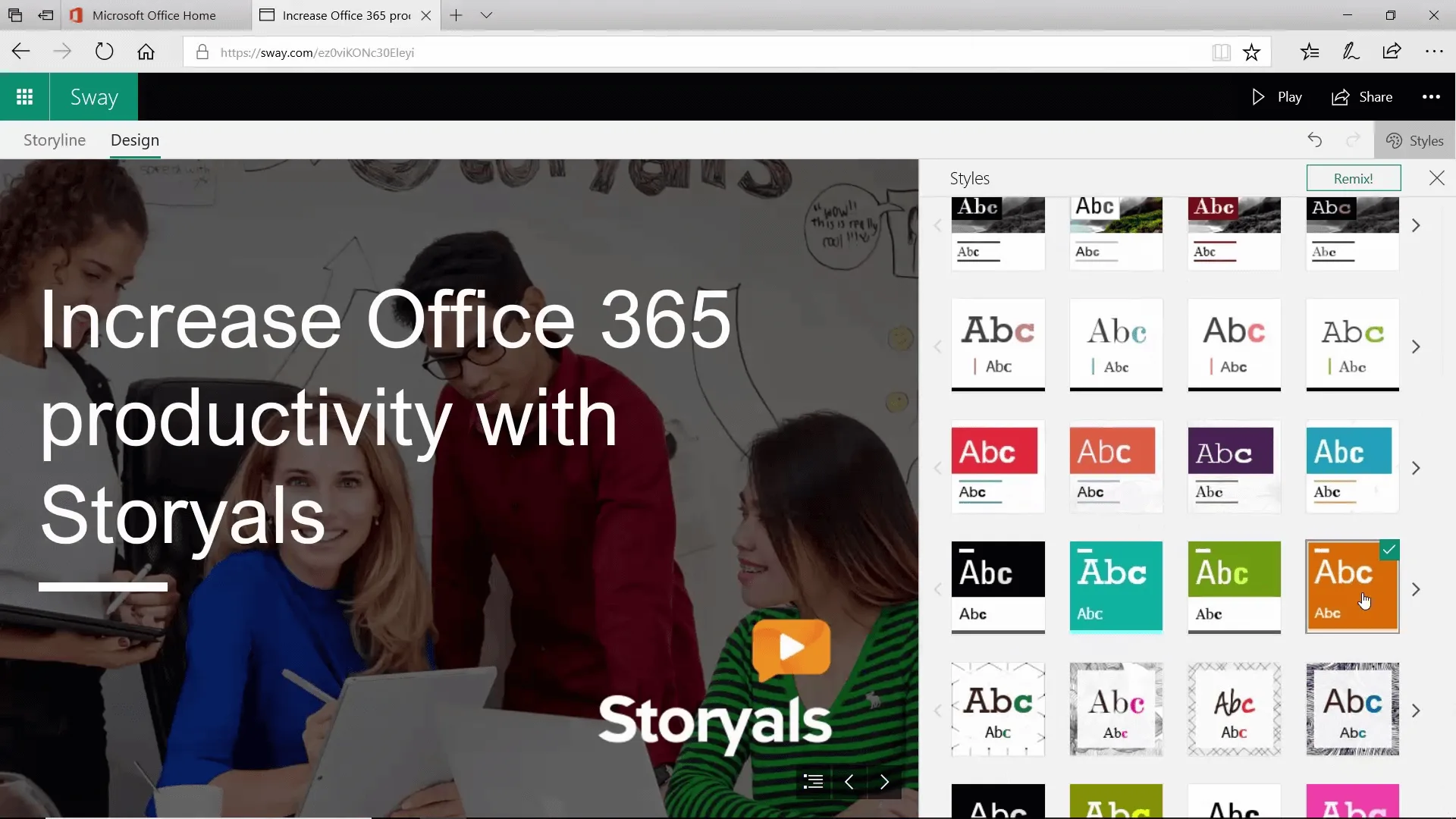Image resolution: width=1456 pixels, height=819 pixels.
Task: Apply the black header Abc style
Action: [998, 588]
